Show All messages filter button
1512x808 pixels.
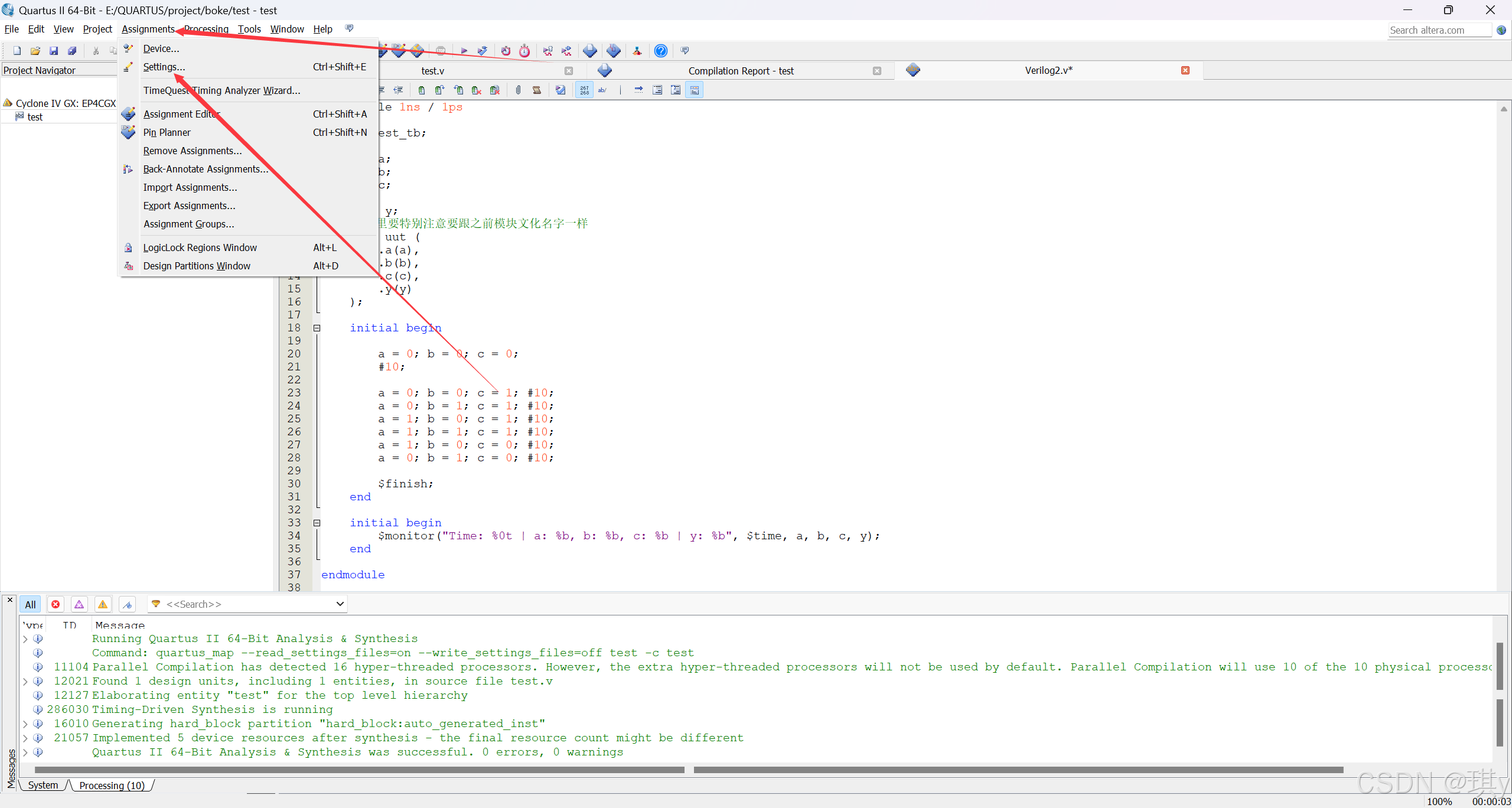click(30, 604)
